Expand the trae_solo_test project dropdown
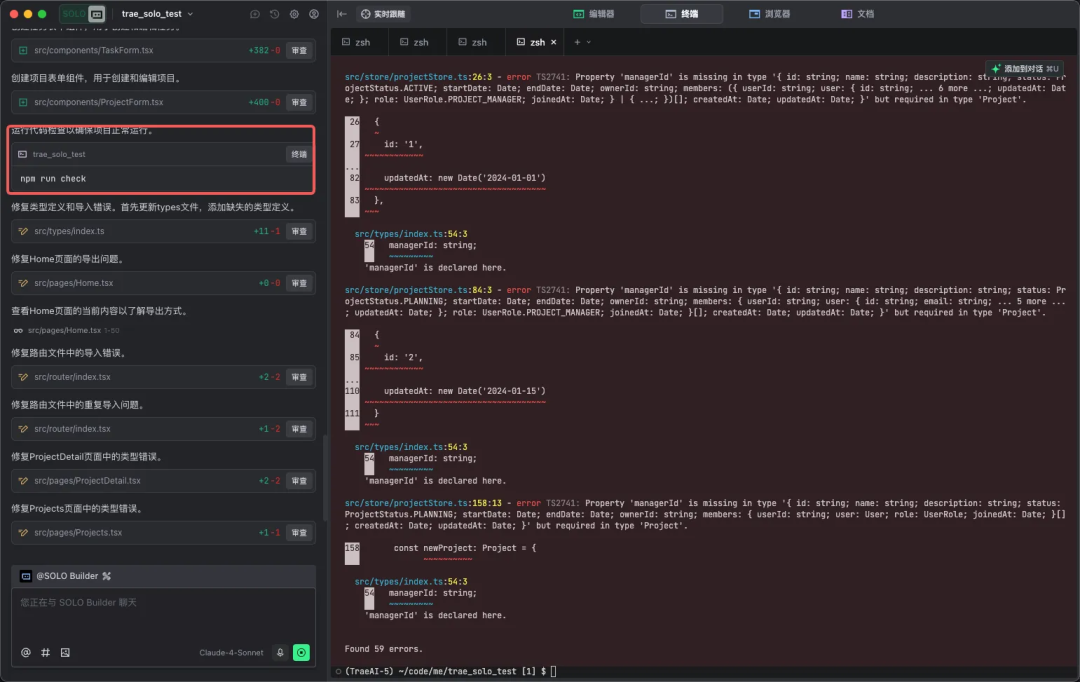 (157, 14)
